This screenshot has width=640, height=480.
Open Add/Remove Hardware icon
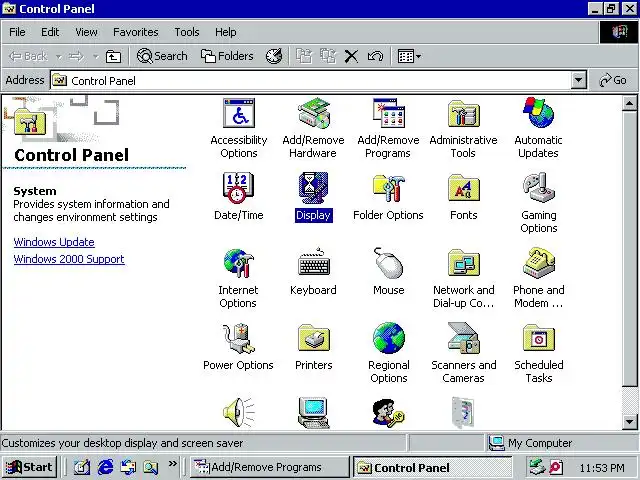tap(313, 128)
